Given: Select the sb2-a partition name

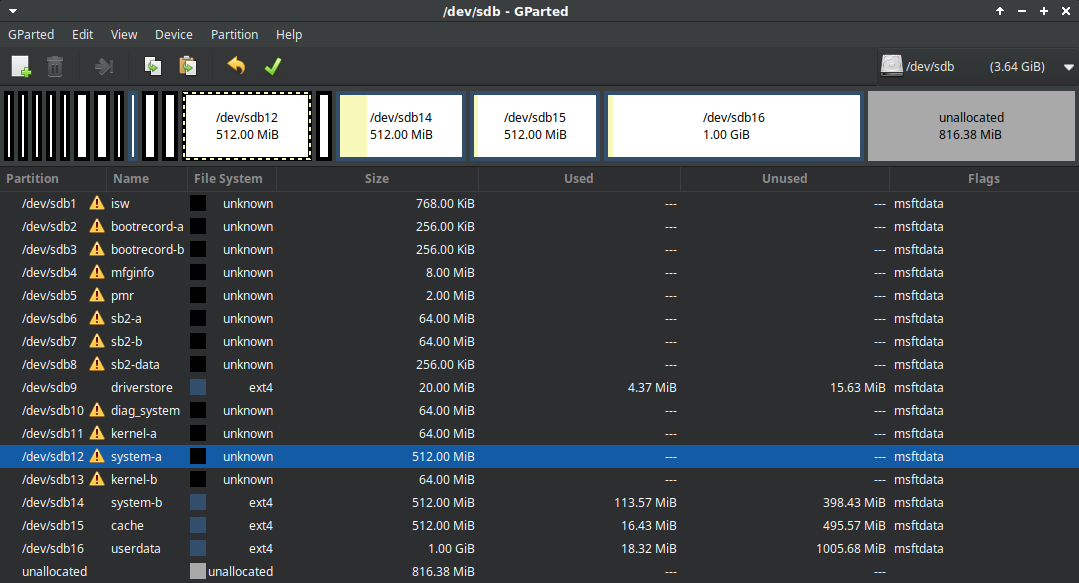Looking at the screenshot, I should tap(126, 319).
